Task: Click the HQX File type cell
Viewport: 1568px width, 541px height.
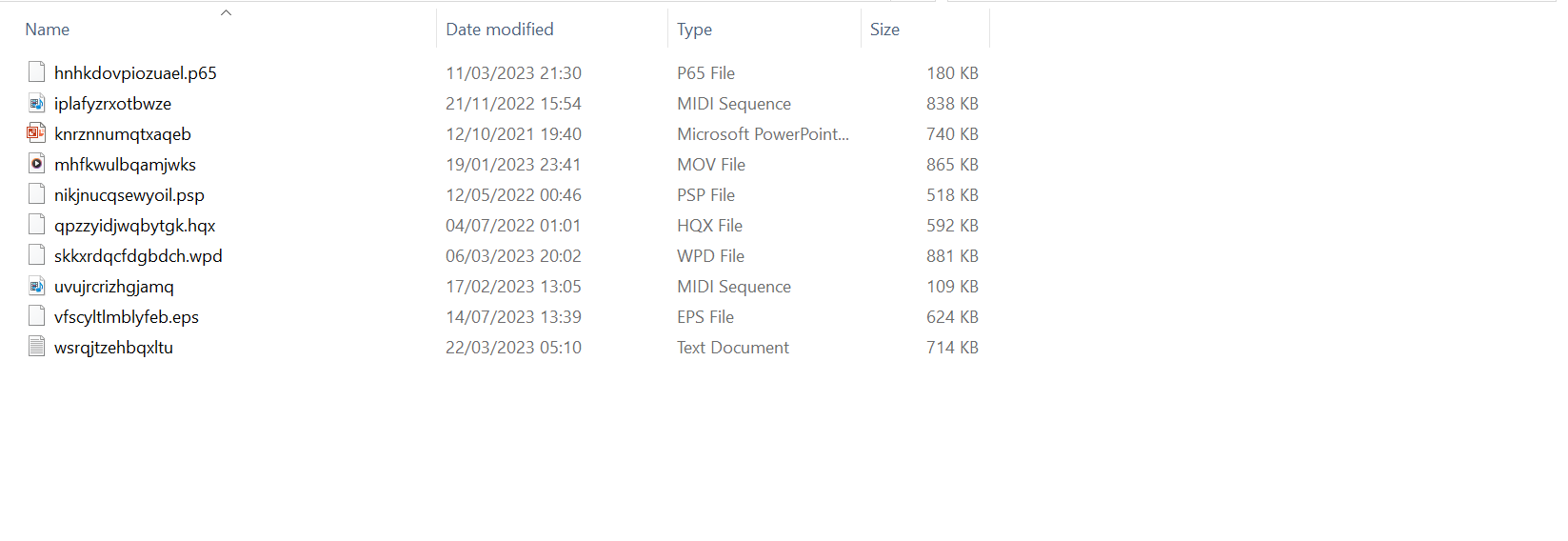Action: pyautogui.click(x=709, y=226)
